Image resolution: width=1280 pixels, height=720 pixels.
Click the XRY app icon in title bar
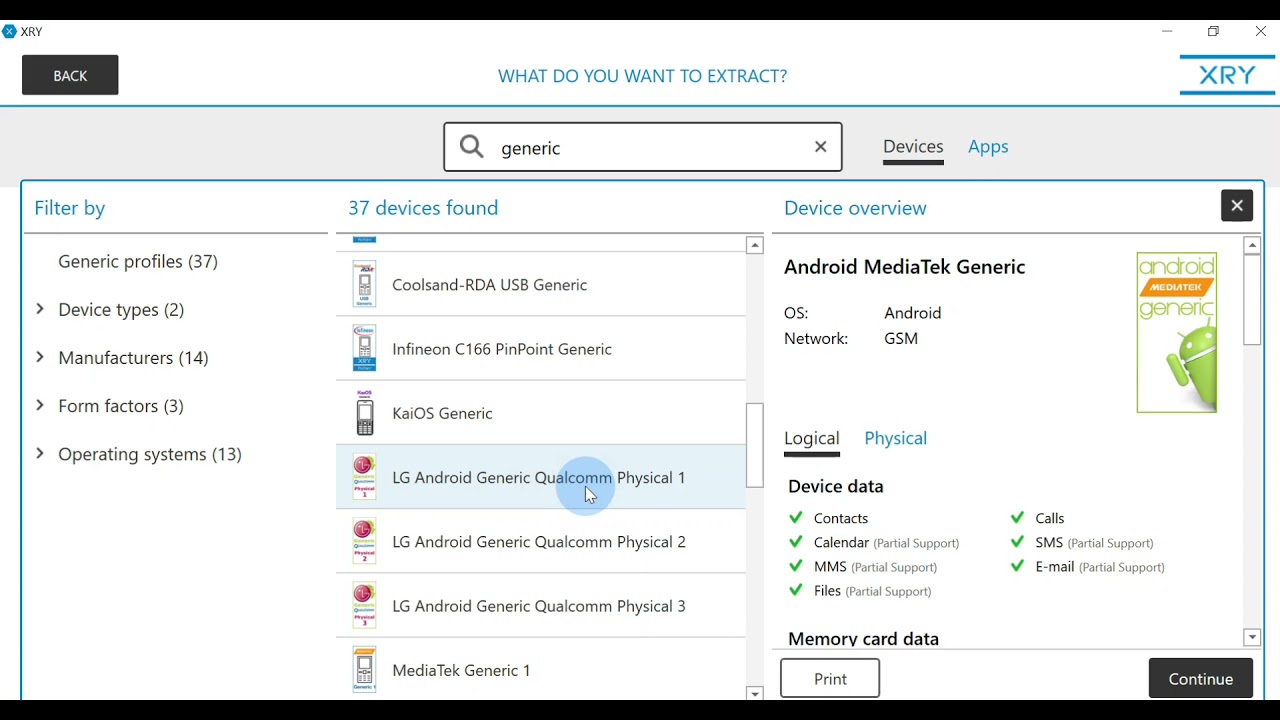[10, 32]
